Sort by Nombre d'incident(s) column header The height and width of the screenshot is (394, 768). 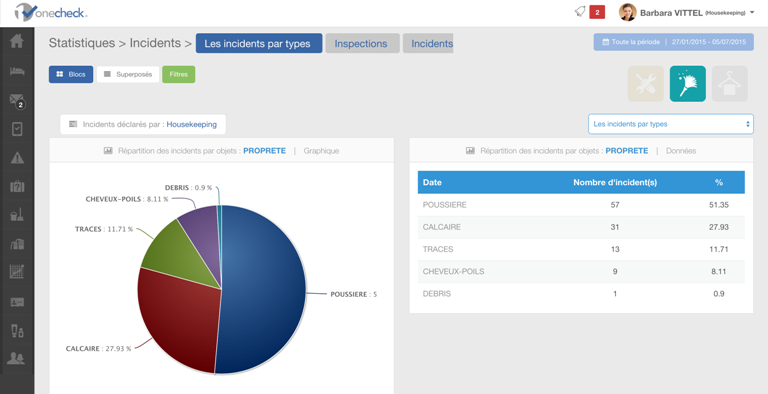coord(615,182)
